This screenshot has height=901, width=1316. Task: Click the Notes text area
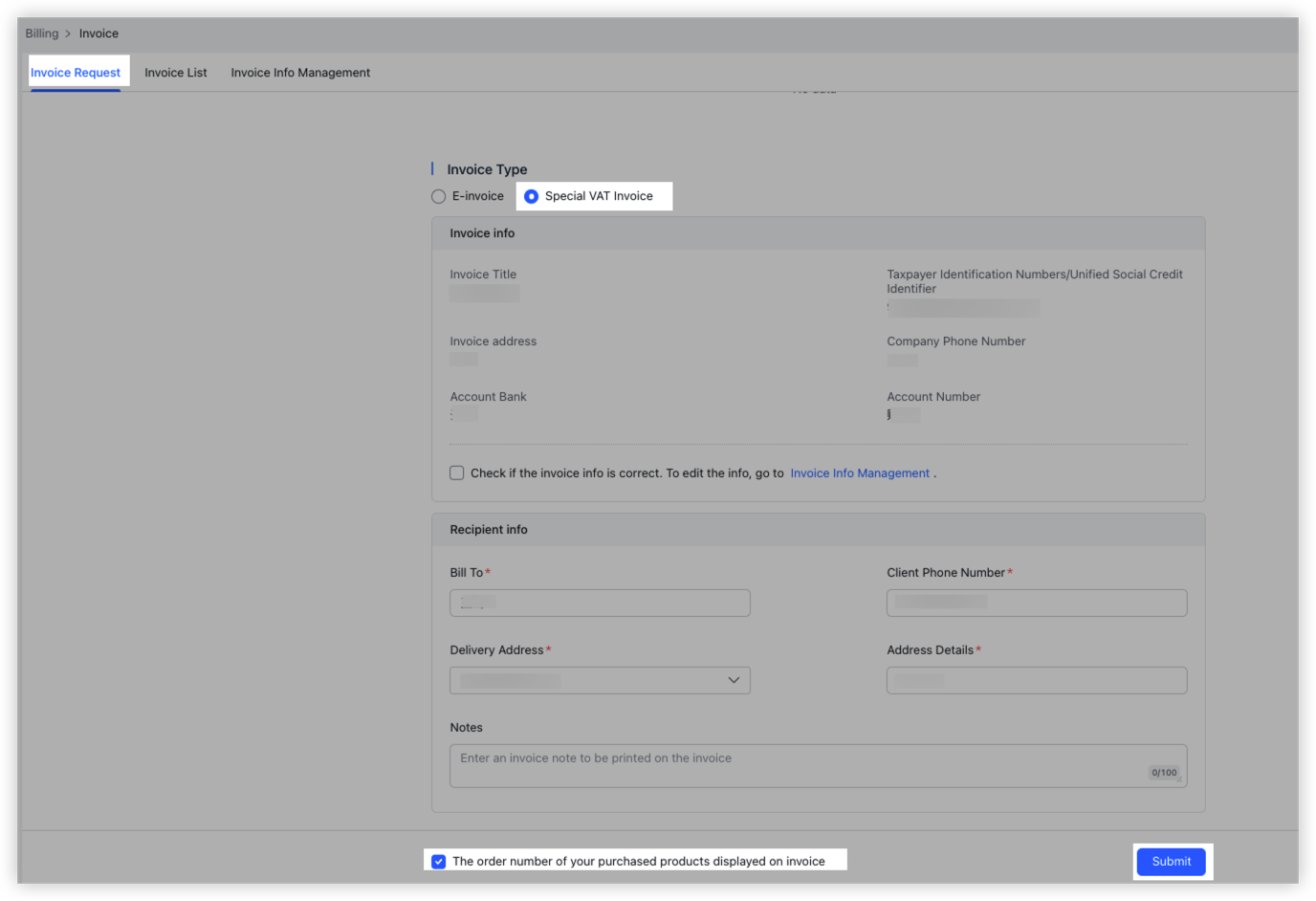pyautogui.click(x=818, y=760)
